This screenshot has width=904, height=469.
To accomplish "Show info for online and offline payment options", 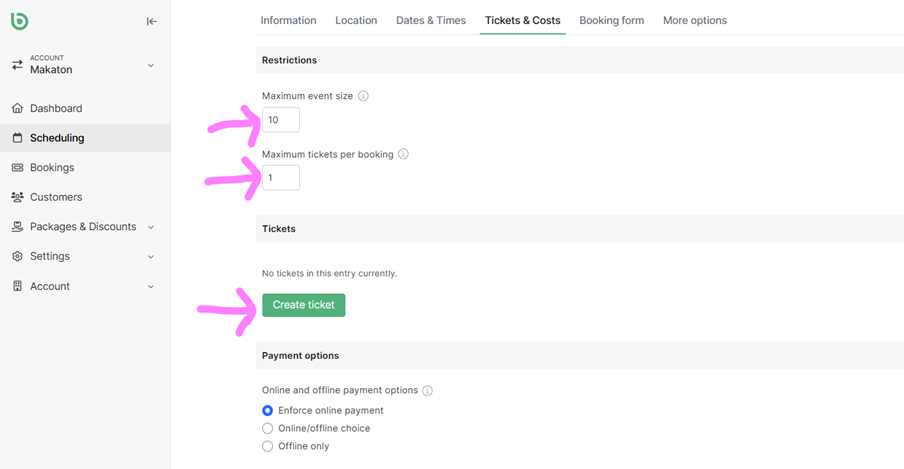I will click(x=427, y=391).
